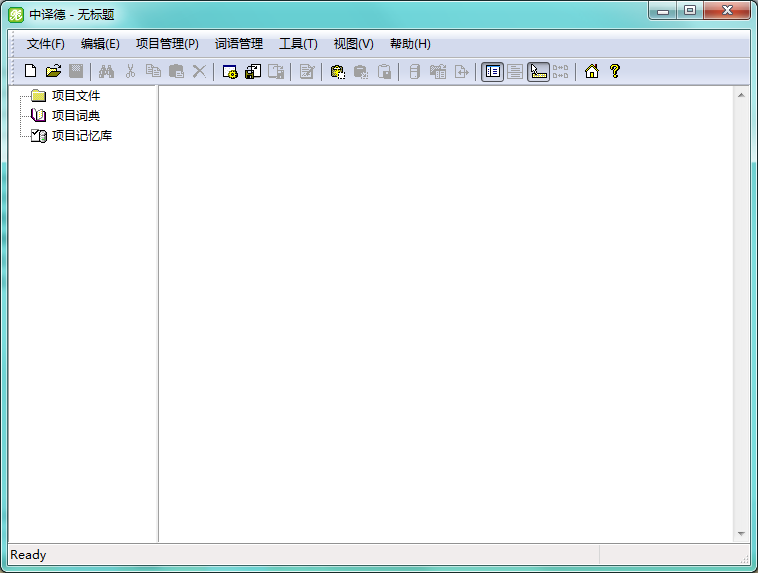Open the 项目管理(P) menu
Image resolution: width=758 pixels, height=573 pixels.
pos(167,44)
